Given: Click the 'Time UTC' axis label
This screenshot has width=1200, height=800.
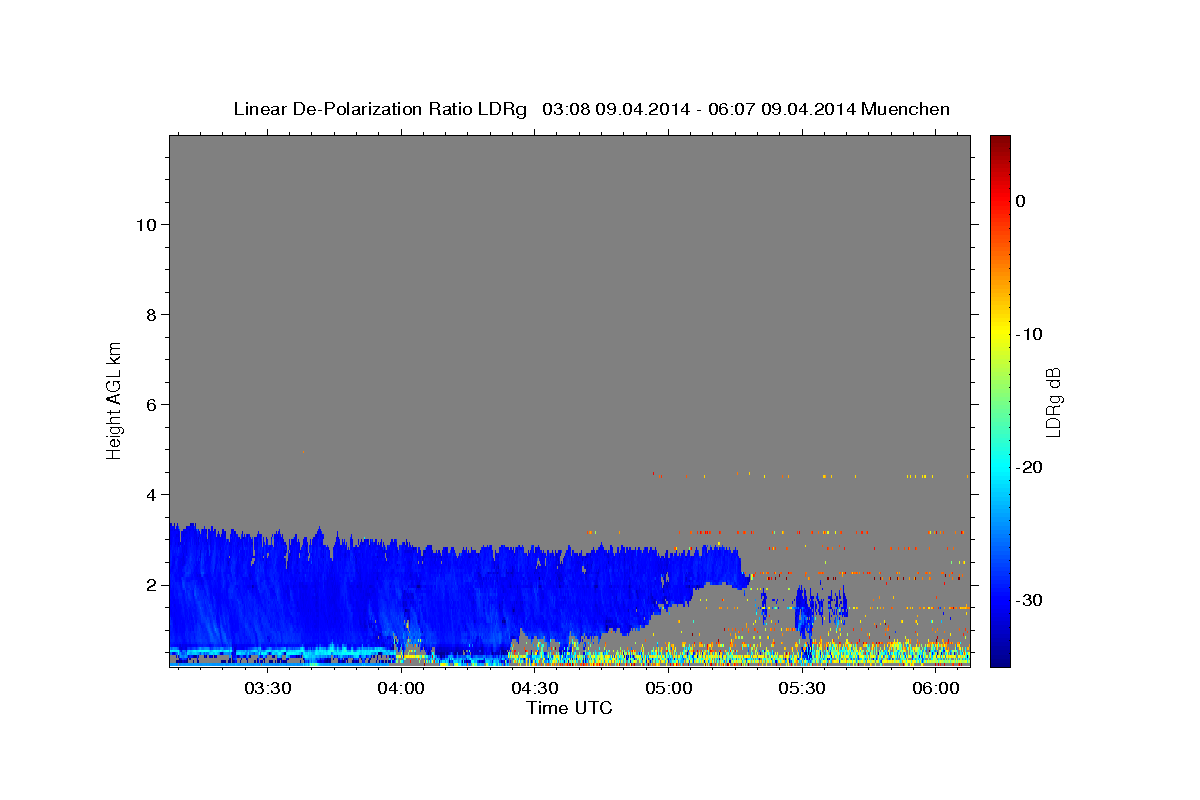Looking at the screenshot, I should coord(569,708).
